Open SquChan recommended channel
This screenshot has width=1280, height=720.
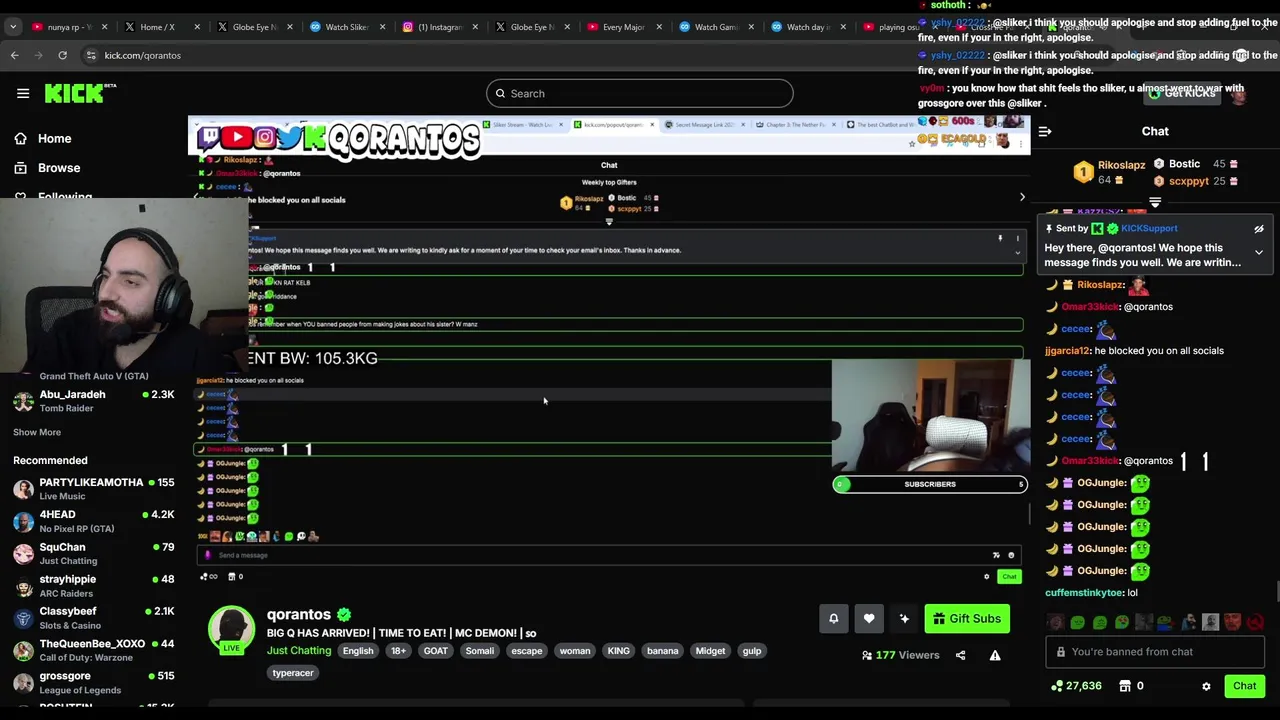click(x=94, y=553)
